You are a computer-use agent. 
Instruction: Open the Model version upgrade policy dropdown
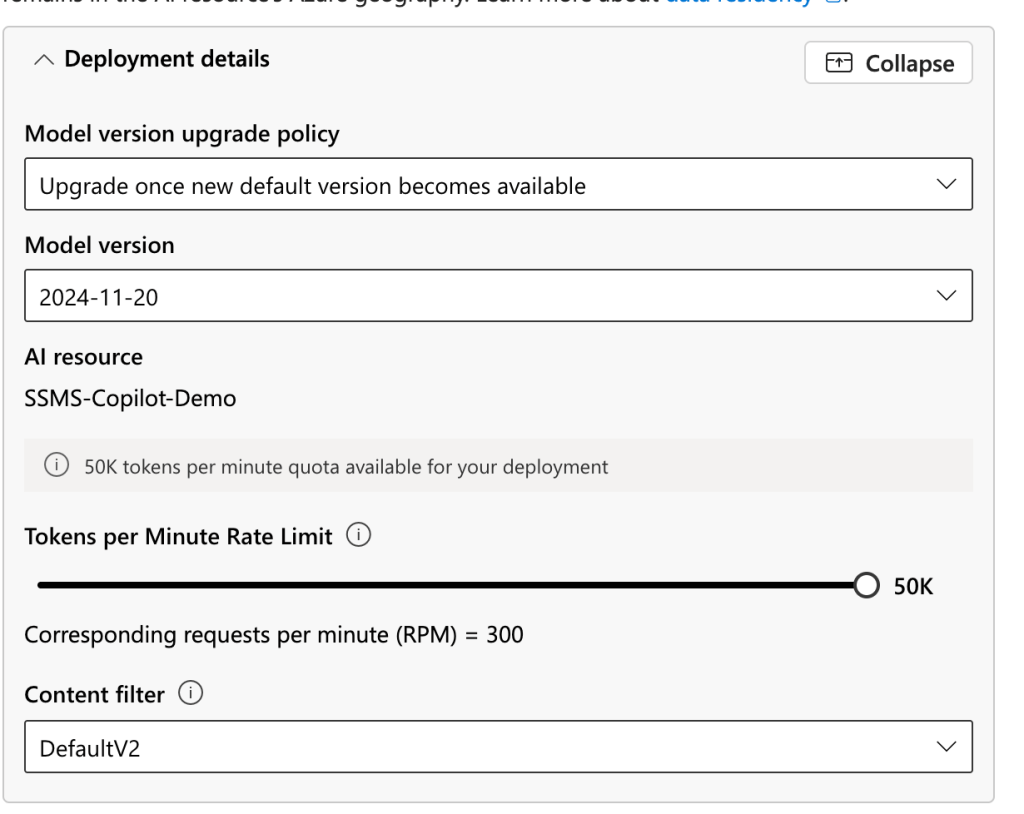(497, 185)
